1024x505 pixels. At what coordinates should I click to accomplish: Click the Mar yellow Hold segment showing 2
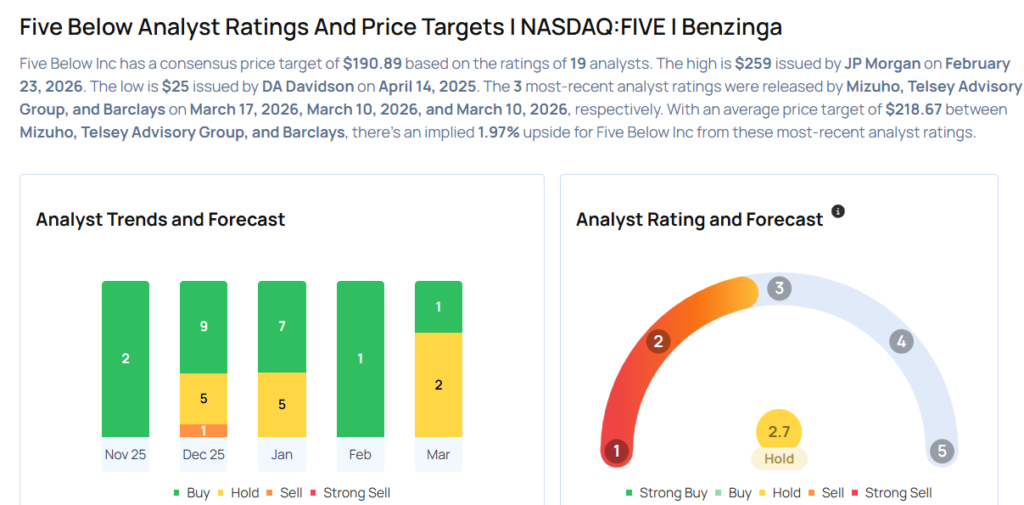pos(438,385)
